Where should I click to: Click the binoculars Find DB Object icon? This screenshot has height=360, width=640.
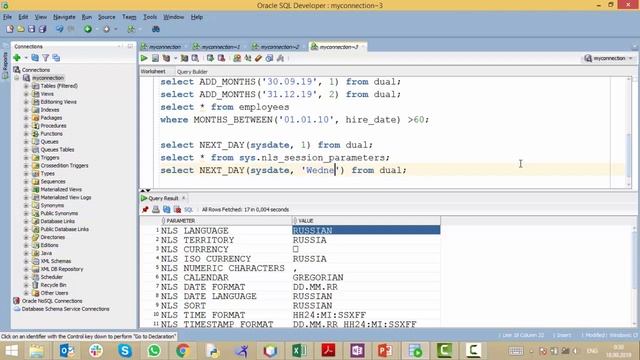156,29
